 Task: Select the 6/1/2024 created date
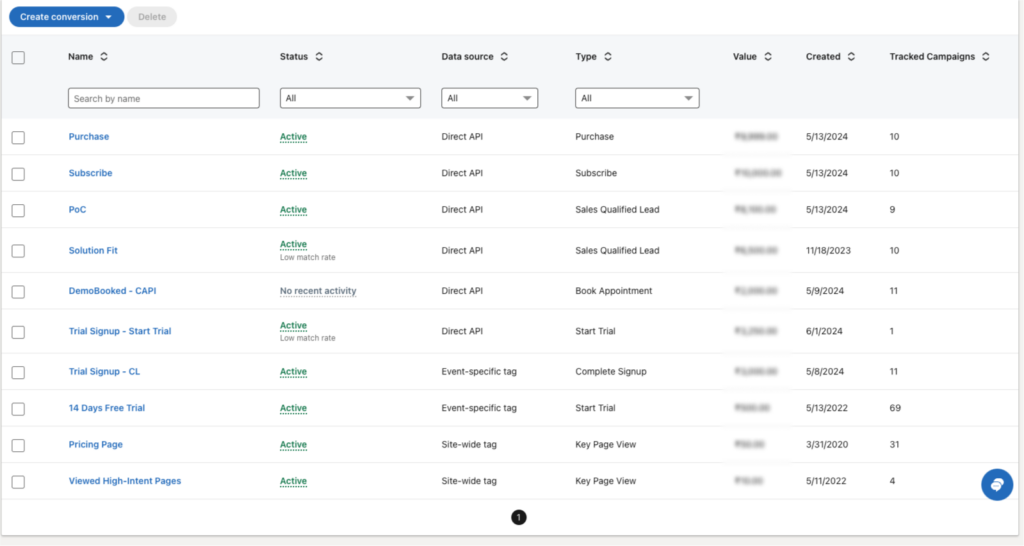[x=824, y=331]
